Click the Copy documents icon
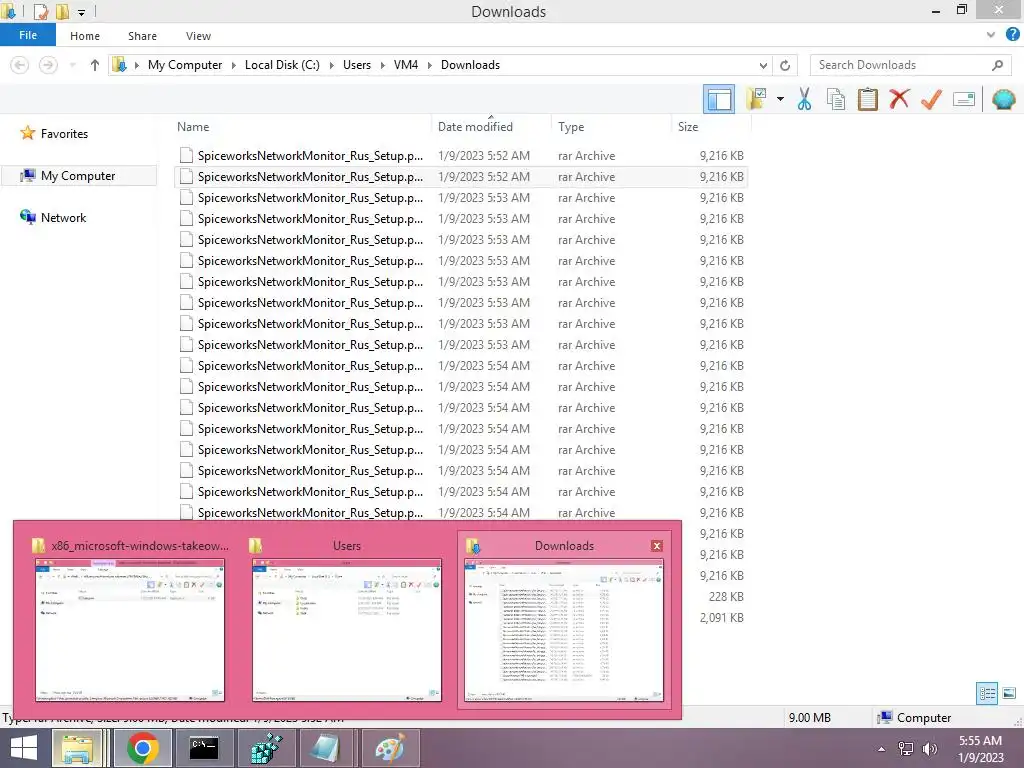Screen dimensions: 1024x768 click(x=836, y=99)
